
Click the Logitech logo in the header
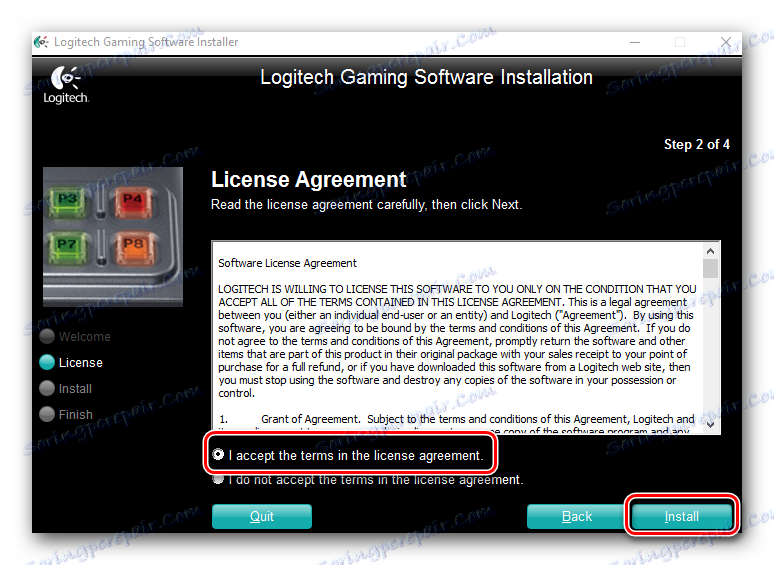click(x=66, y=85)
